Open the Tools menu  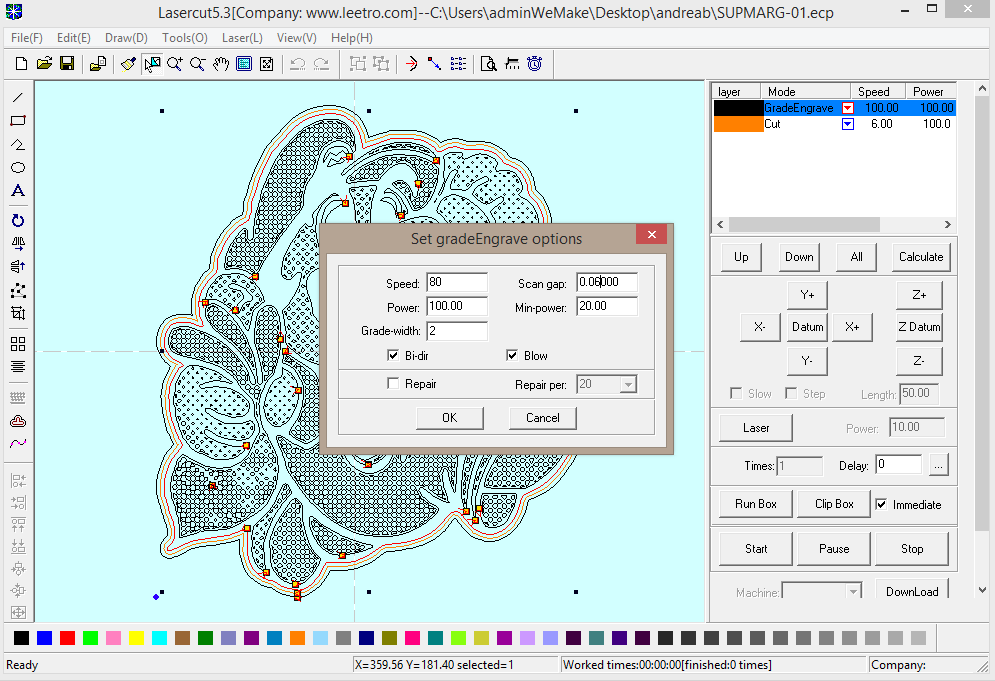point(185,38)
